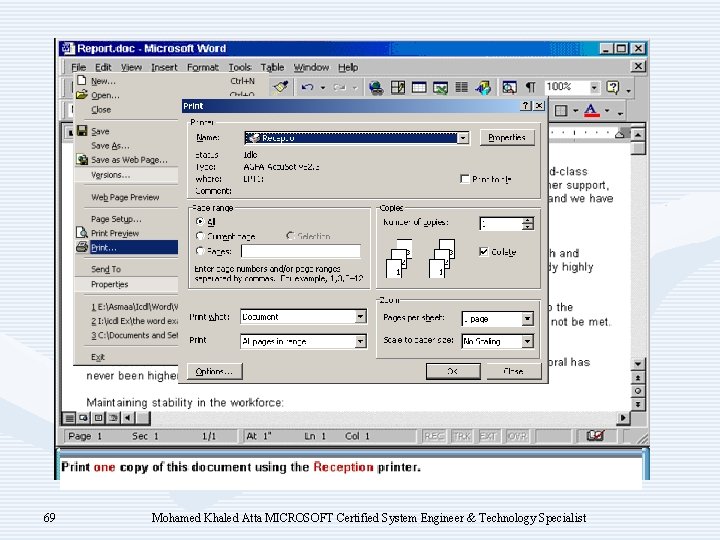Click the Tables and Borders icon
720x540 pixels.
(x=398, y=87)
